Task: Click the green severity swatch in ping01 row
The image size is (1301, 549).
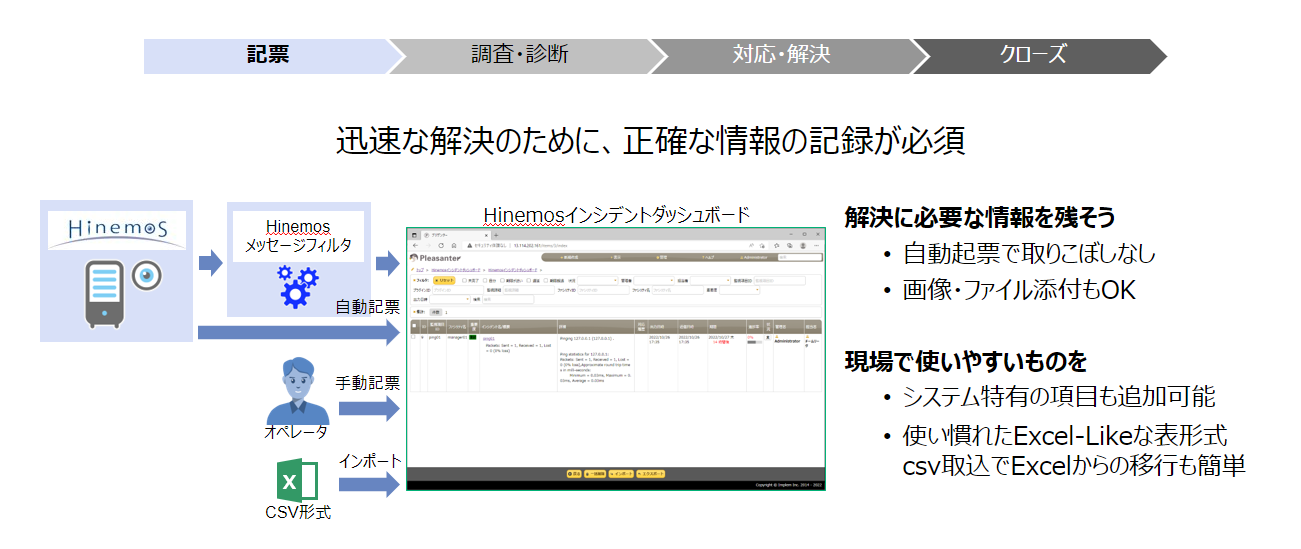Action: tap(473, 337)
